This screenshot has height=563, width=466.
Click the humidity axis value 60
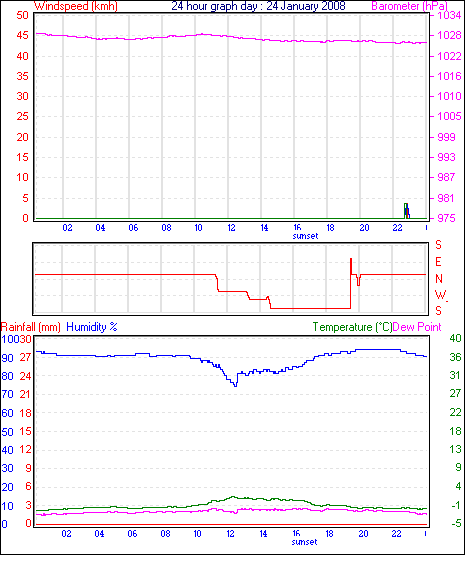click(8, 413)
